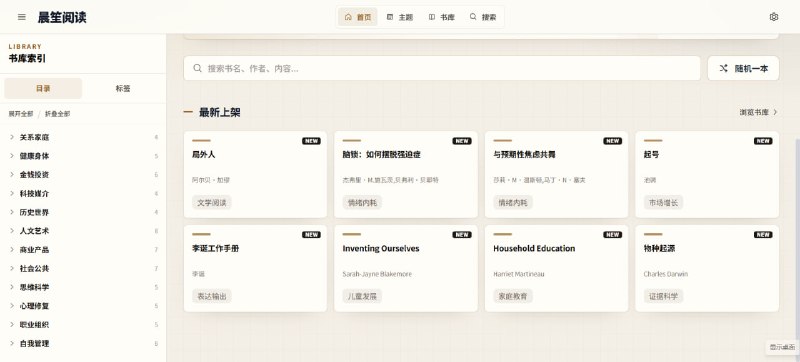This screenshot has height=362, width=800.
Task: Click the 市场增长 tag on 起号
Action: [x=663, y=202]
